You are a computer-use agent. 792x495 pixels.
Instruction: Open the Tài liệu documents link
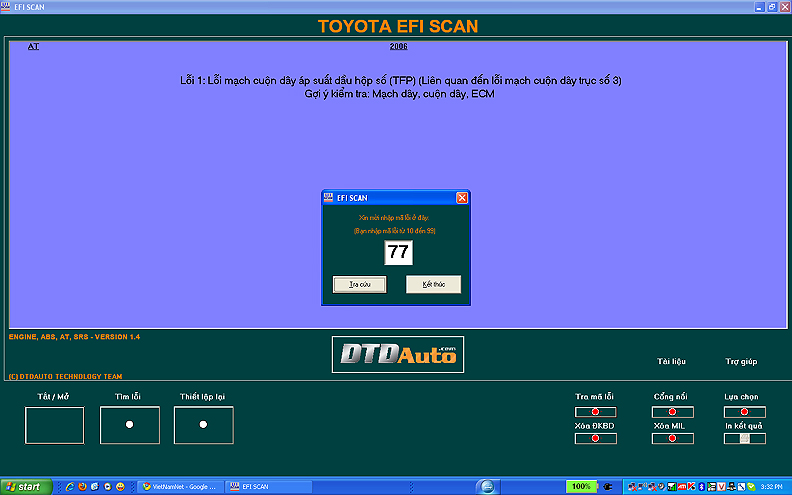[671, 361]
